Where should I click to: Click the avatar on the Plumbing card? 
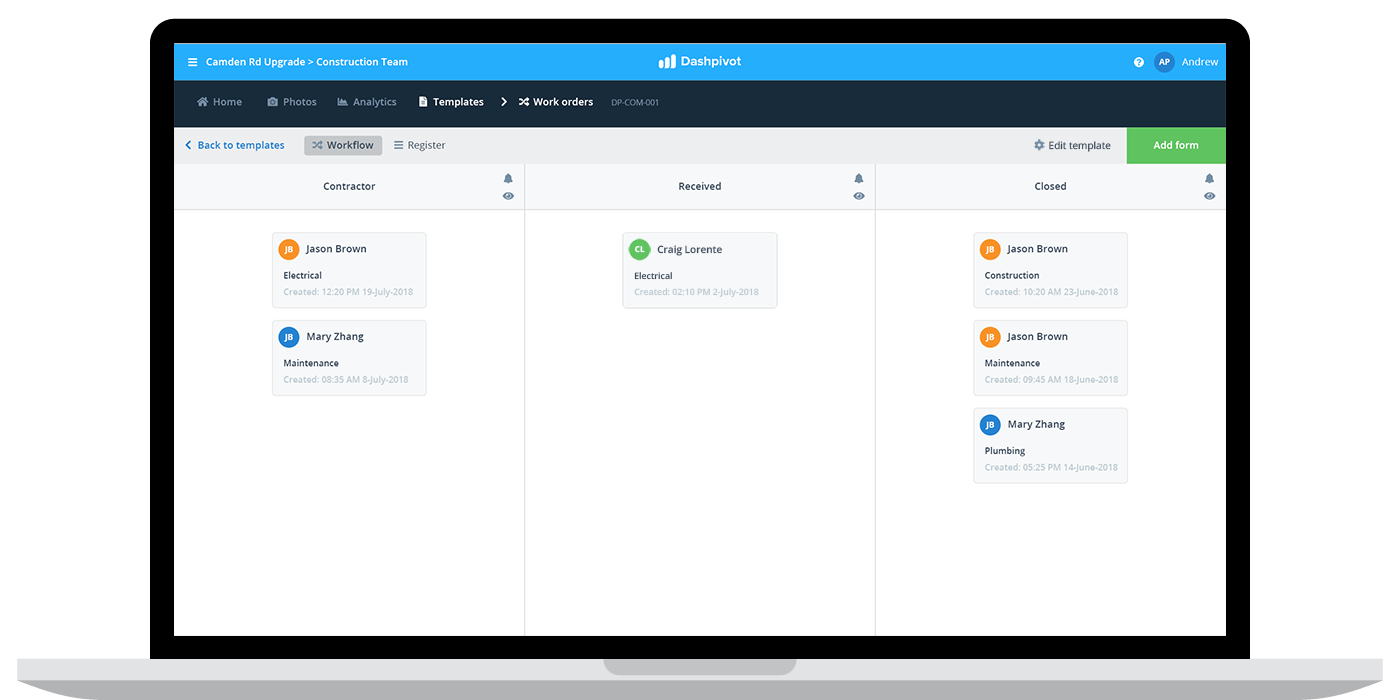[x=990, y=425]
